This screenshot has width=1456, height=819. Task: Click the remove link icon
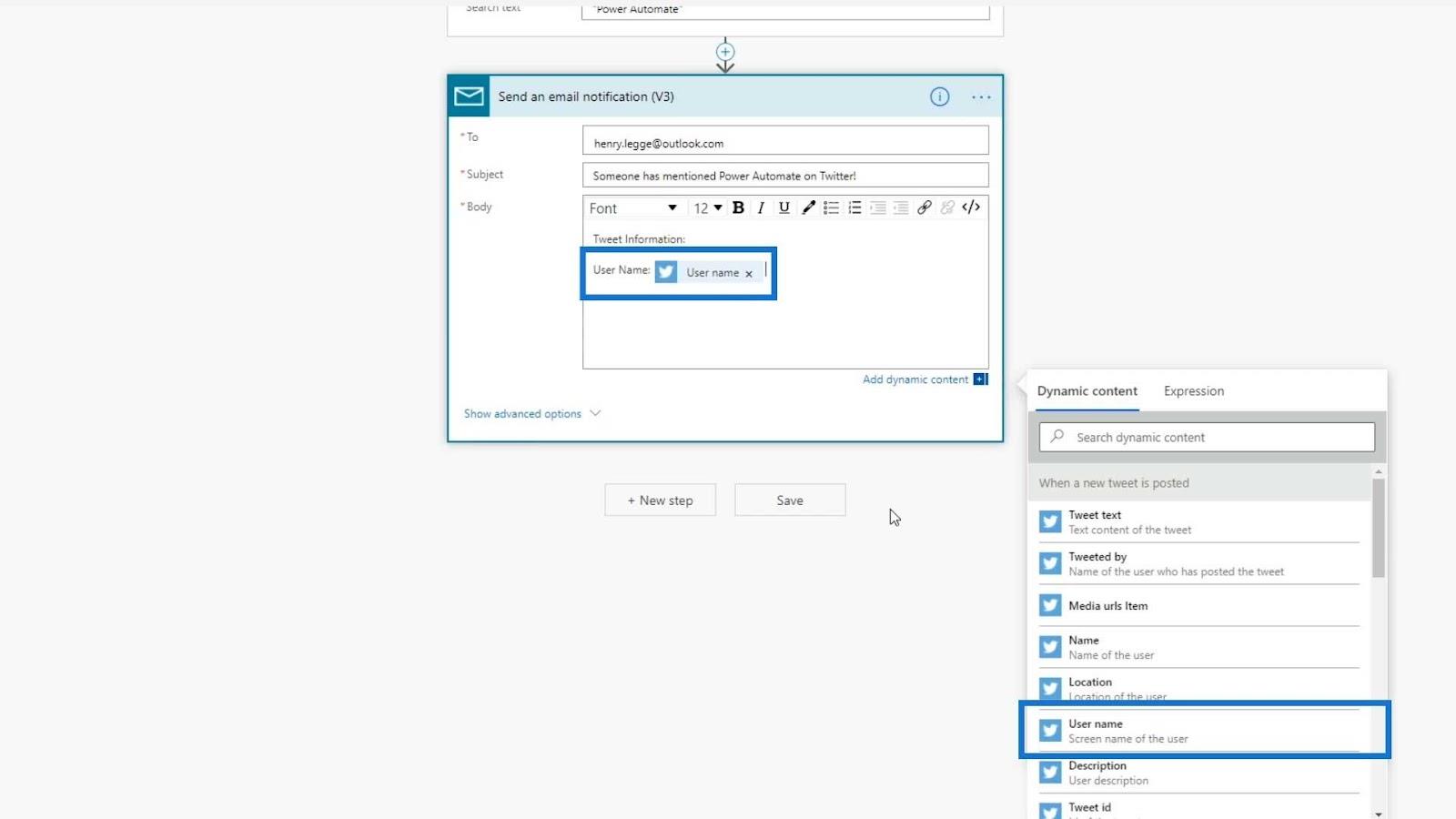(x=947, y=207)
